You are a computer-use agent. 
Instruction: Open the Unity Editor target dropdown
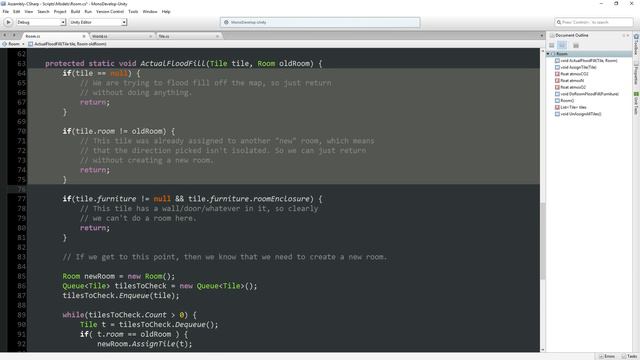98,22
